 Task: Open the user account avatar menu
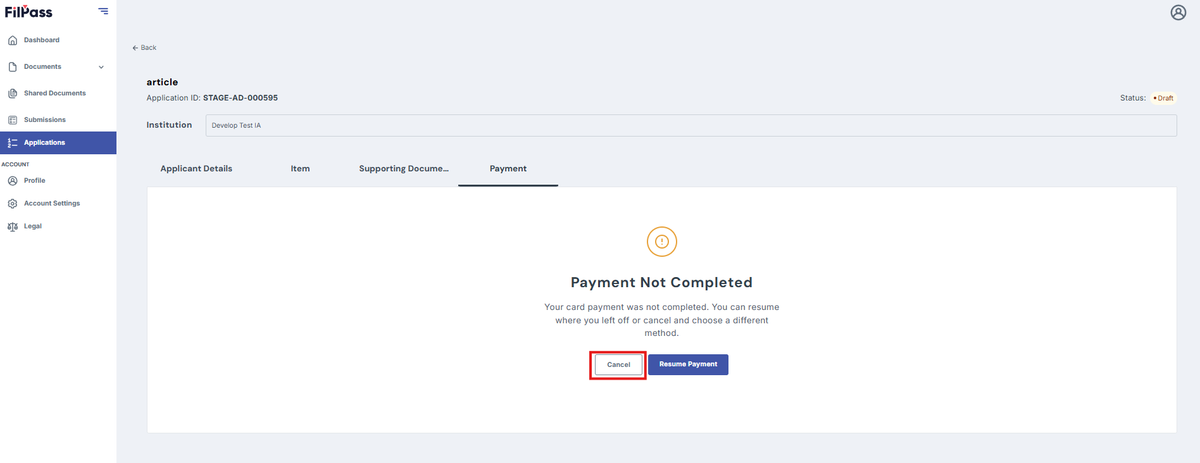click(1177, 12)
